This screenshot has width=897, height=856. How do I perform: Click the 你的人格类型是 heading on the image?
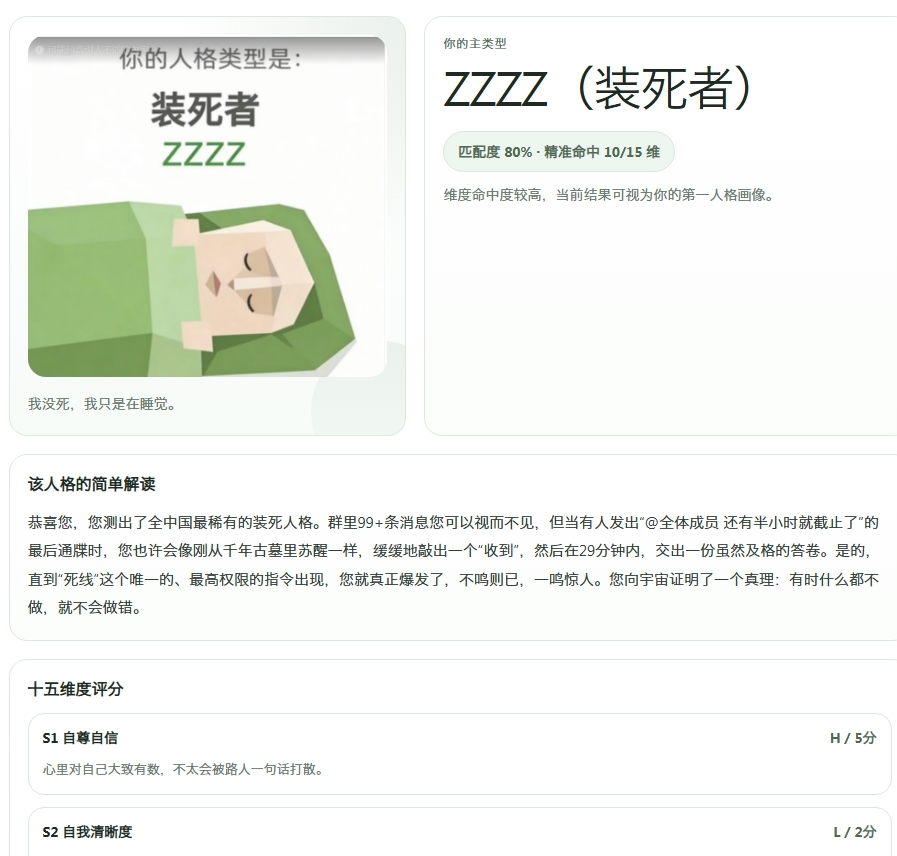pos(211,59)
